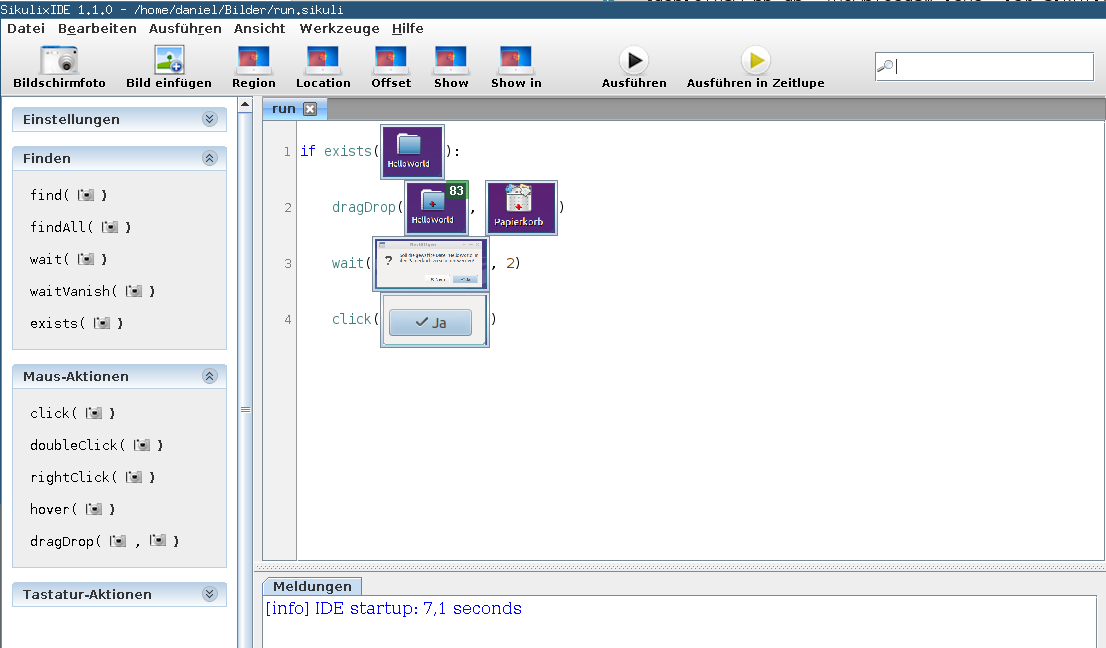Click the Bild einfügen toolbar icon
Viewport: 1106px width, 648px height.
(168, 61)
